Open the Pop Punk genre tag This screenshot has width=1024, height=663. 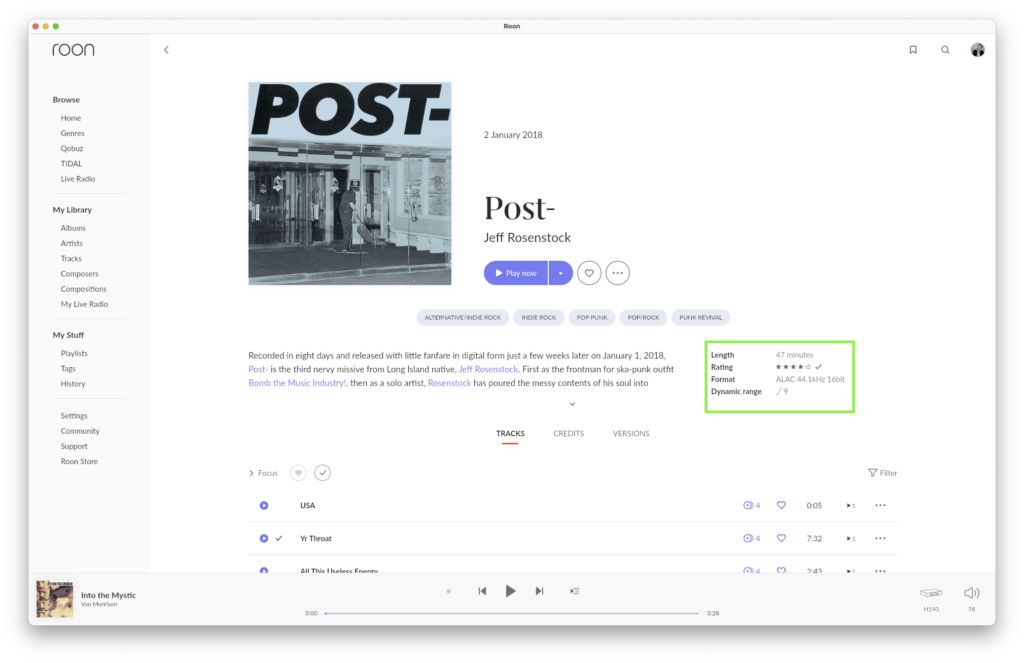[x=592, y=317]
